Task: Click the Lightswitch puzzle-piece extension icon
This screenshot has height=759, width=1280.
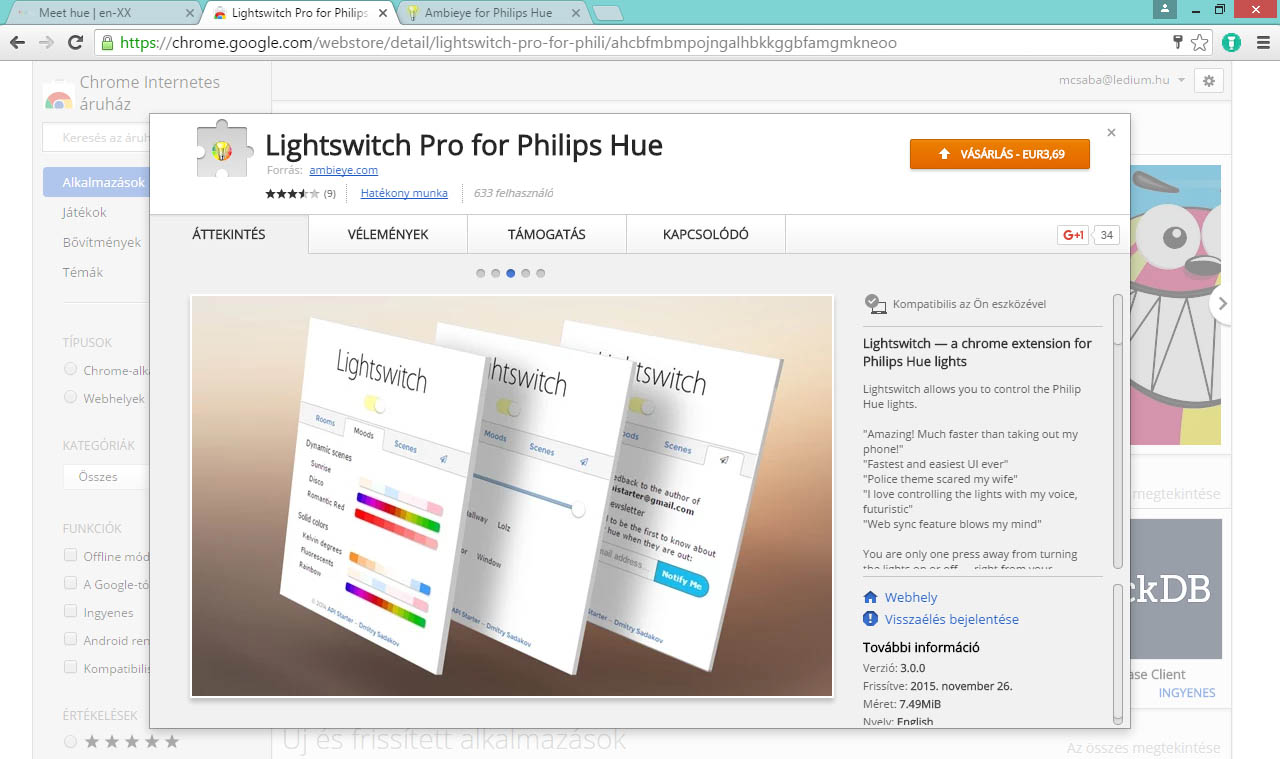Action: (223, 149)
